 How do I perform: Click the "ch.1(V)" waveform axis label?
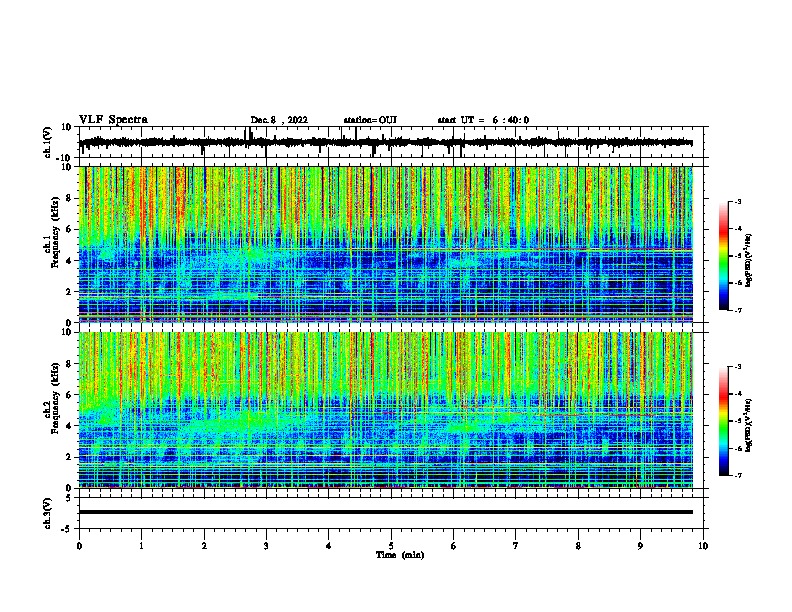[x=47, y=142]
